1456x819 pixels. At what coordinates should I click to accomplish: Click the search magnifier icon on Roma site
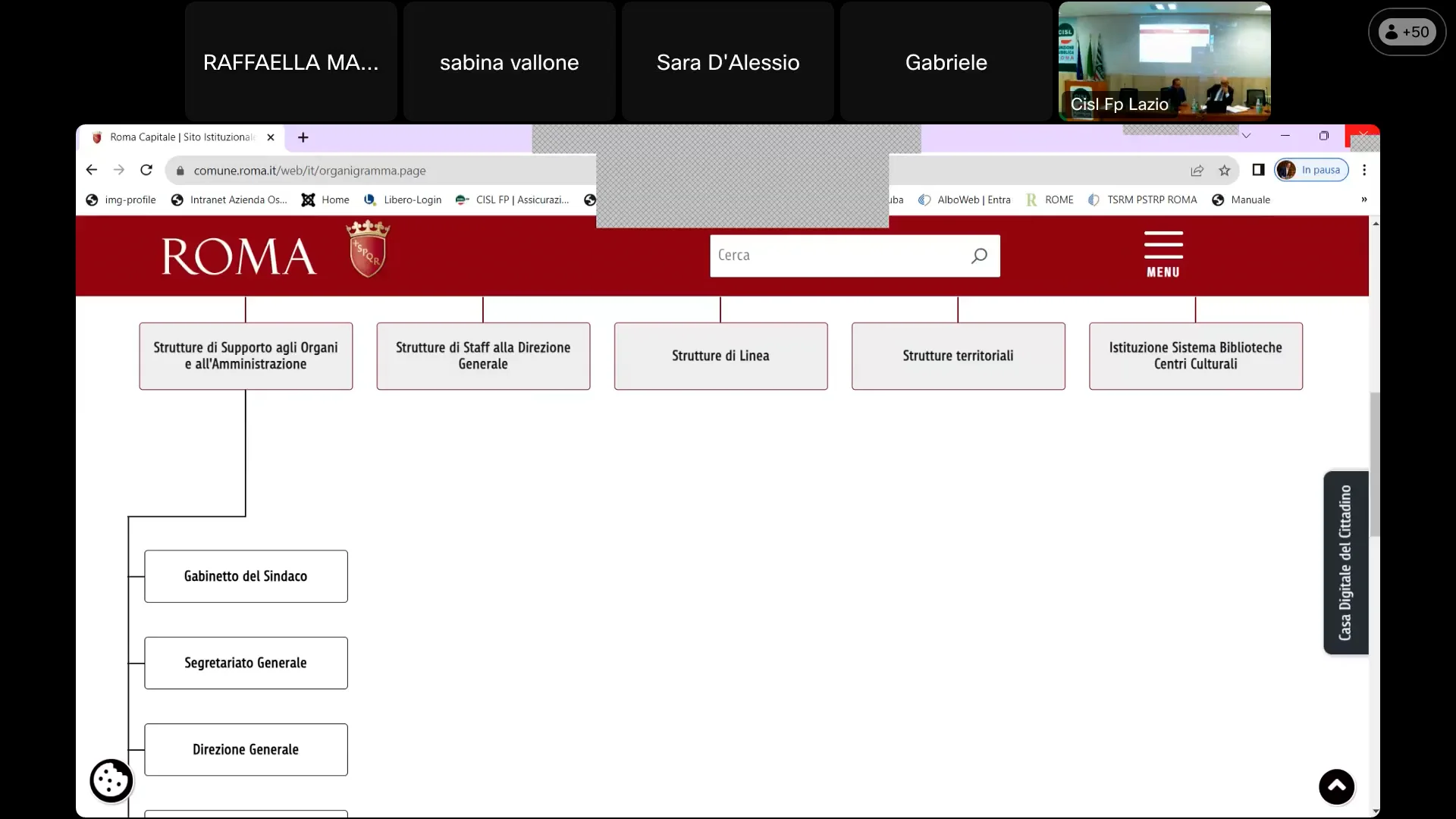click(x=980, y=256)
